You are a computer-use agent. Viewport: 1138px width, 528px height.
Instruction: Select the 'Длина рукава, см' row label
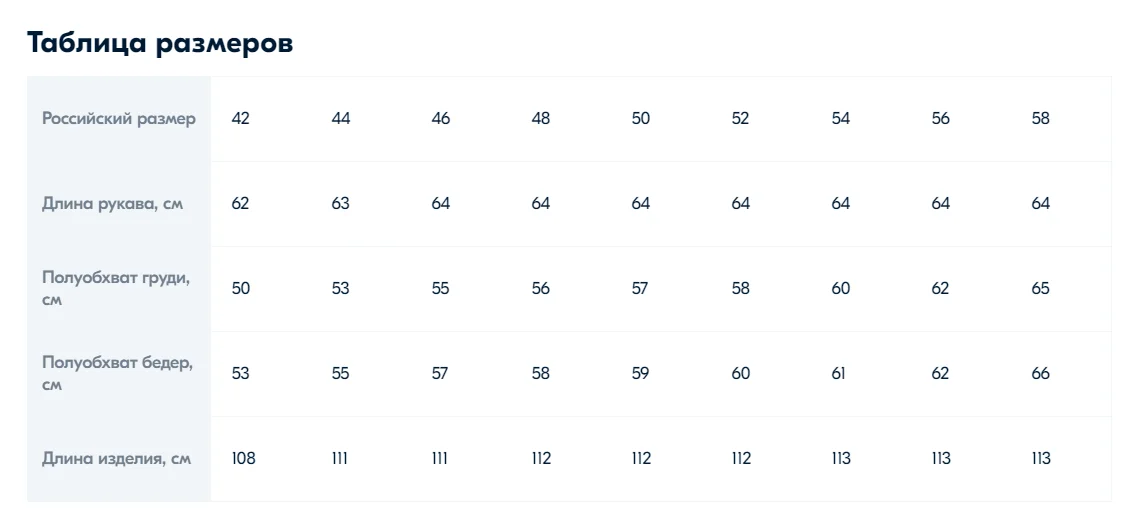[x=112, y=204]
